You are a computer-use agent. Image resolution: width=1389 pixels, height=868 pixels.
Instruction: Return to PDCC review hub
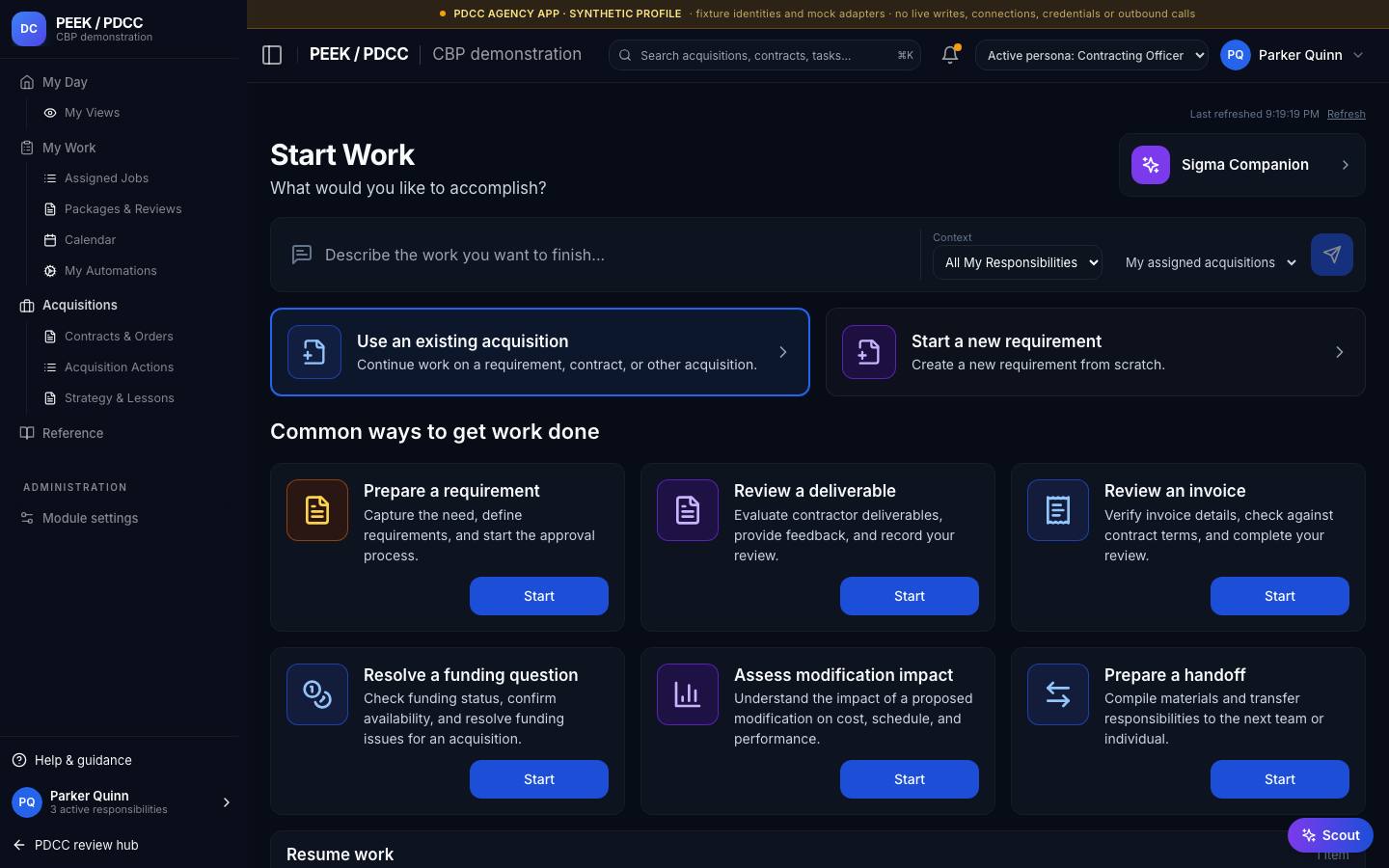(75, 845)
